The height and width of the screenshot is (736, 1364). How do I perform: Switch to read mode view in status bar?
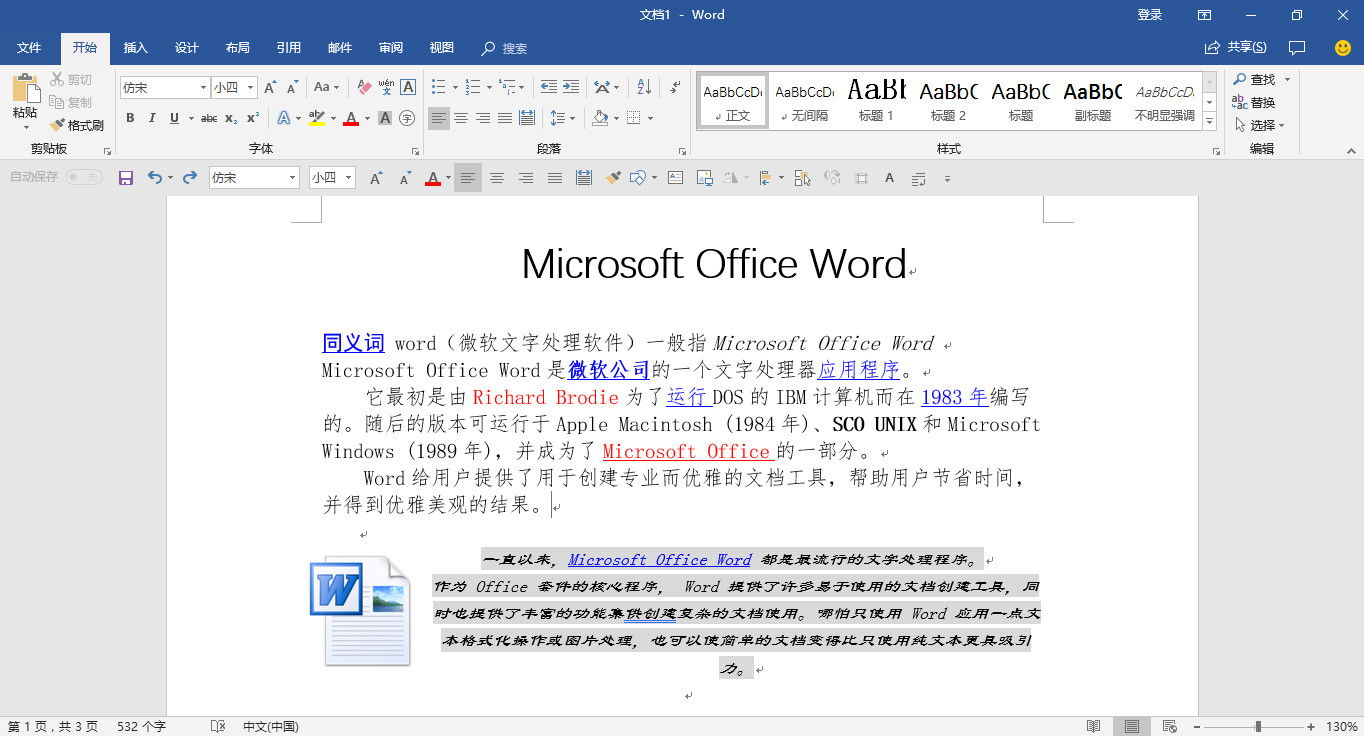[1094, 726]
